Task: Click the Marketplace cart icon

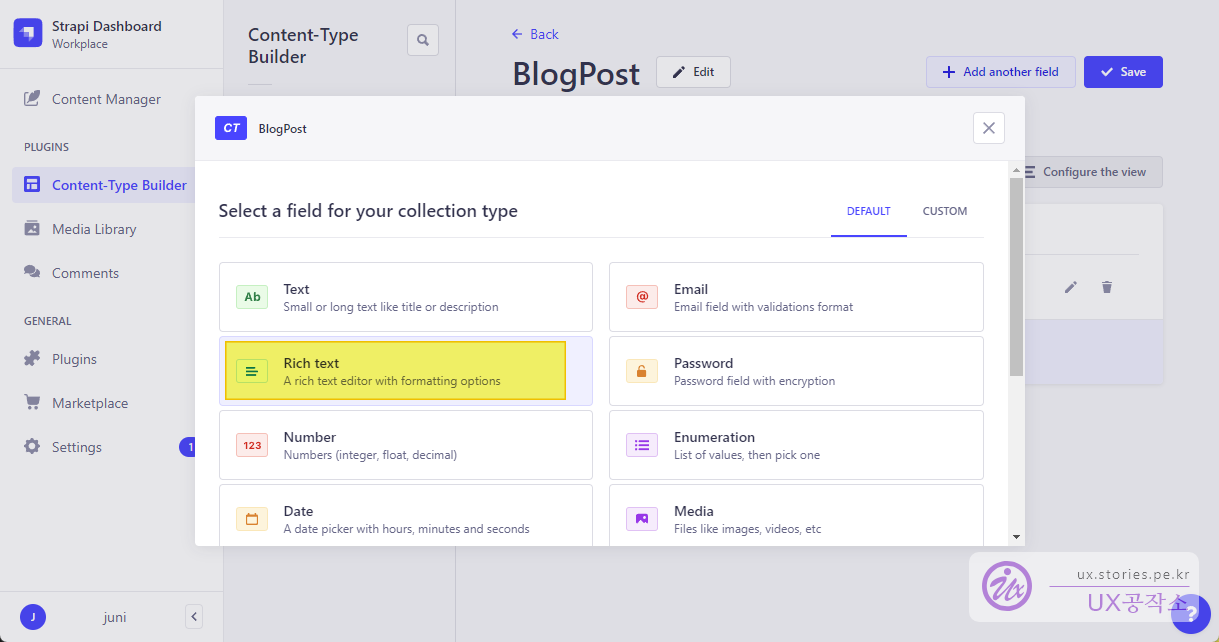Action: coord(32,403)
